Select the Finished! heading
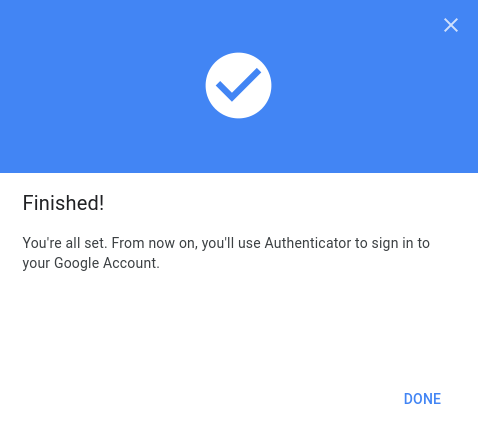 coord(63,203)
